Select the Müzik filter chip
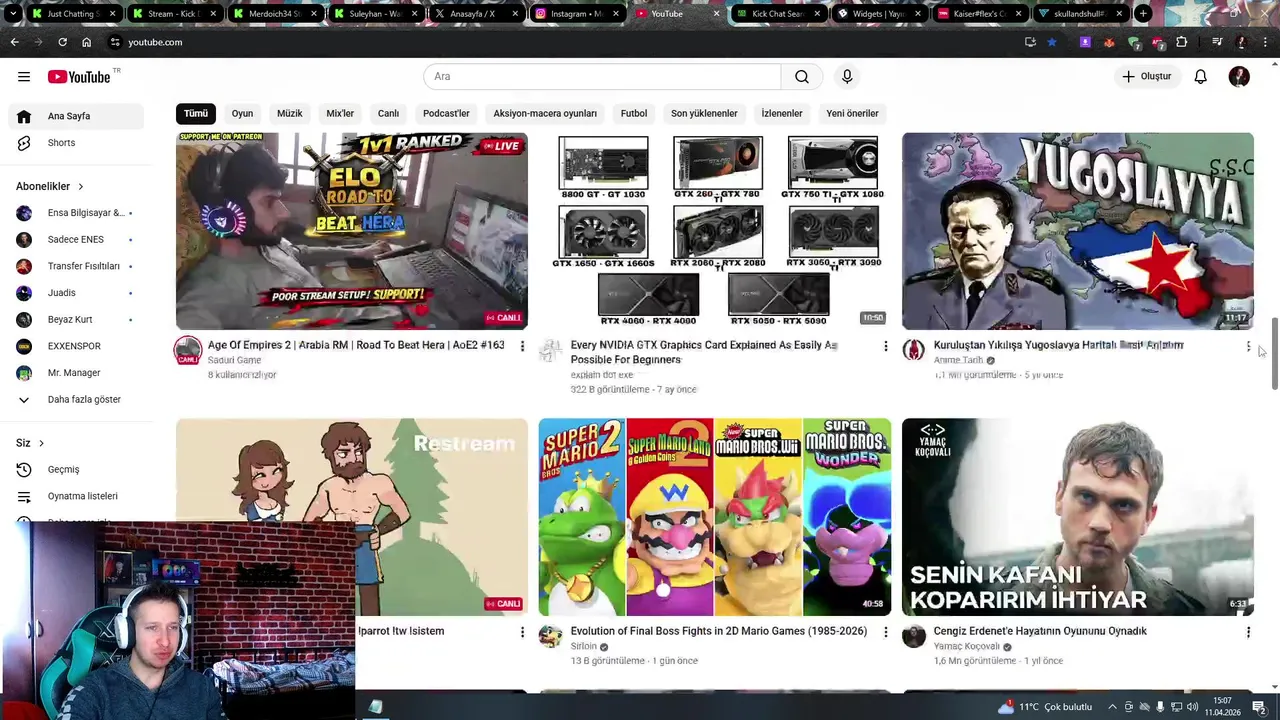The height and width of the screenshot is (720, 1280). tap(290, 114)
